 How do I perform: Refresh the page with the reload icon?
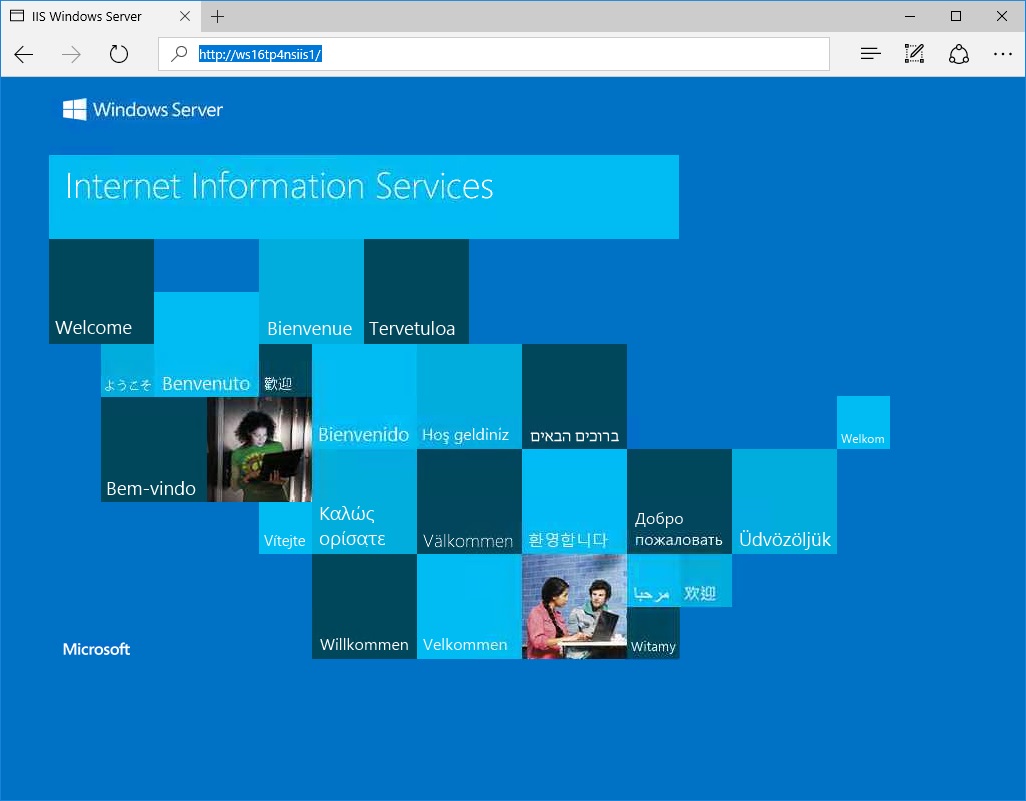pyautogui.click(x=118, y=54)
